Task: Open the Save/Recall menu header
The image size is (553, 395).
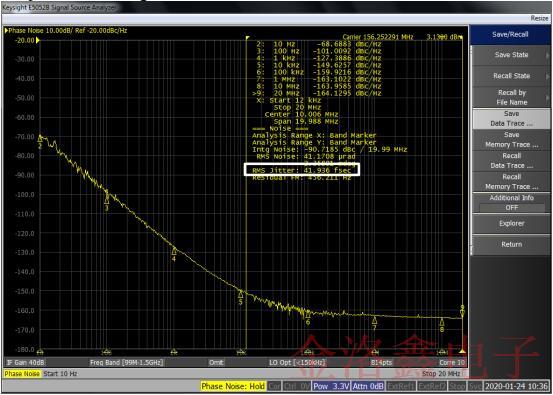Action: tap(511, 35)
